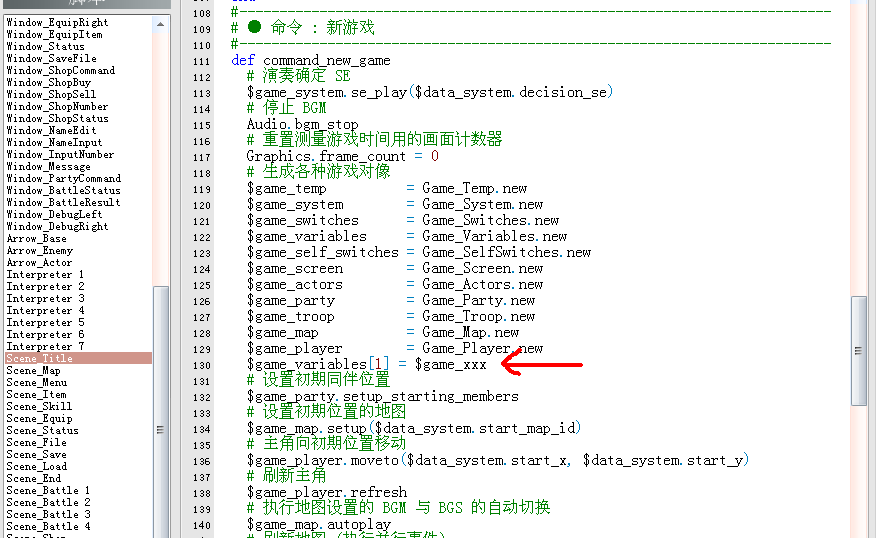
Task: Place cursor on def command_new_game line
Action: [x=311, y=60]
